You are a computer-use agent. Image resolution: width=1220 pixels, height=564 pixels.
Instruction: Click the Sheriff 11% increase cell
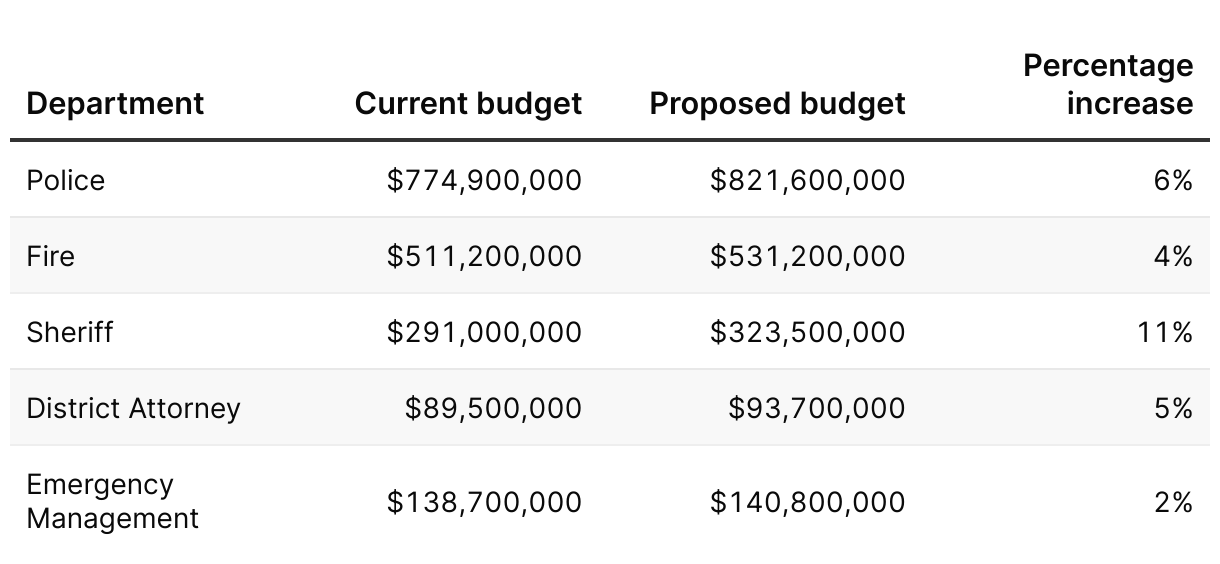point(1165,332)
